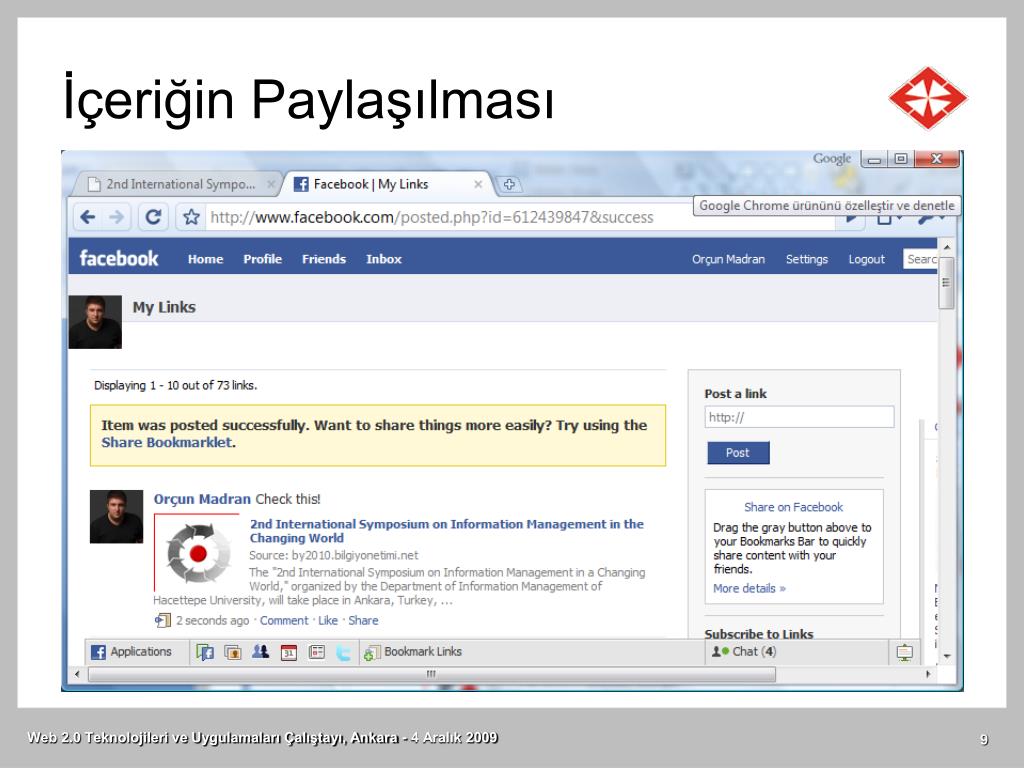This screenshot has width=1024, height=768.
Task: Click Orçun Madran in top bar
Action: 728,259
